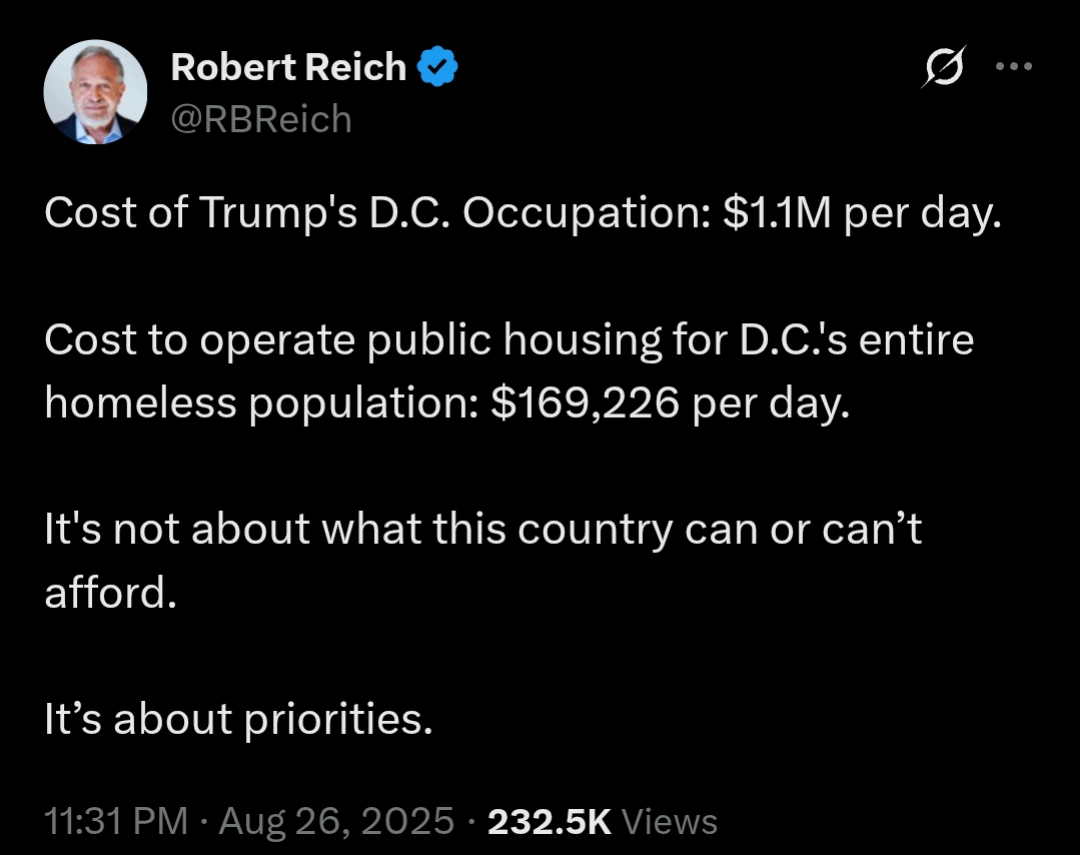1080x855 pixels.
Task: Click the 'It's about priorities.' line
Action: pyautogui.click(x=238, y=719)
